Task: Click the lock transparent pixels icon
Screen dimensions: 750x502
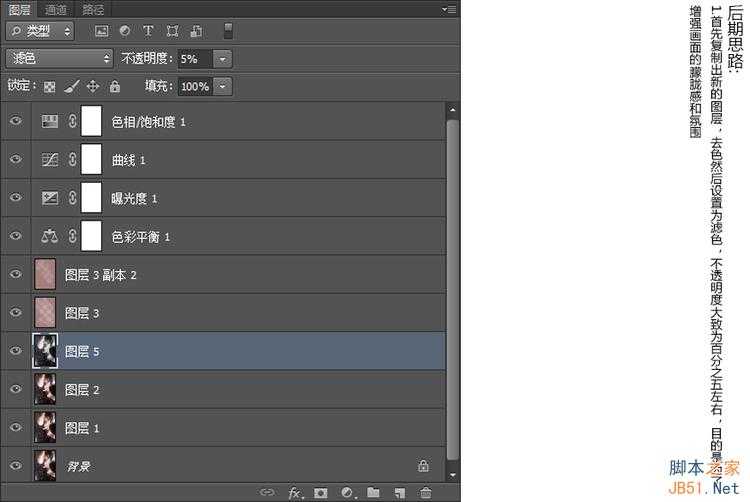Action: [50, 87]
